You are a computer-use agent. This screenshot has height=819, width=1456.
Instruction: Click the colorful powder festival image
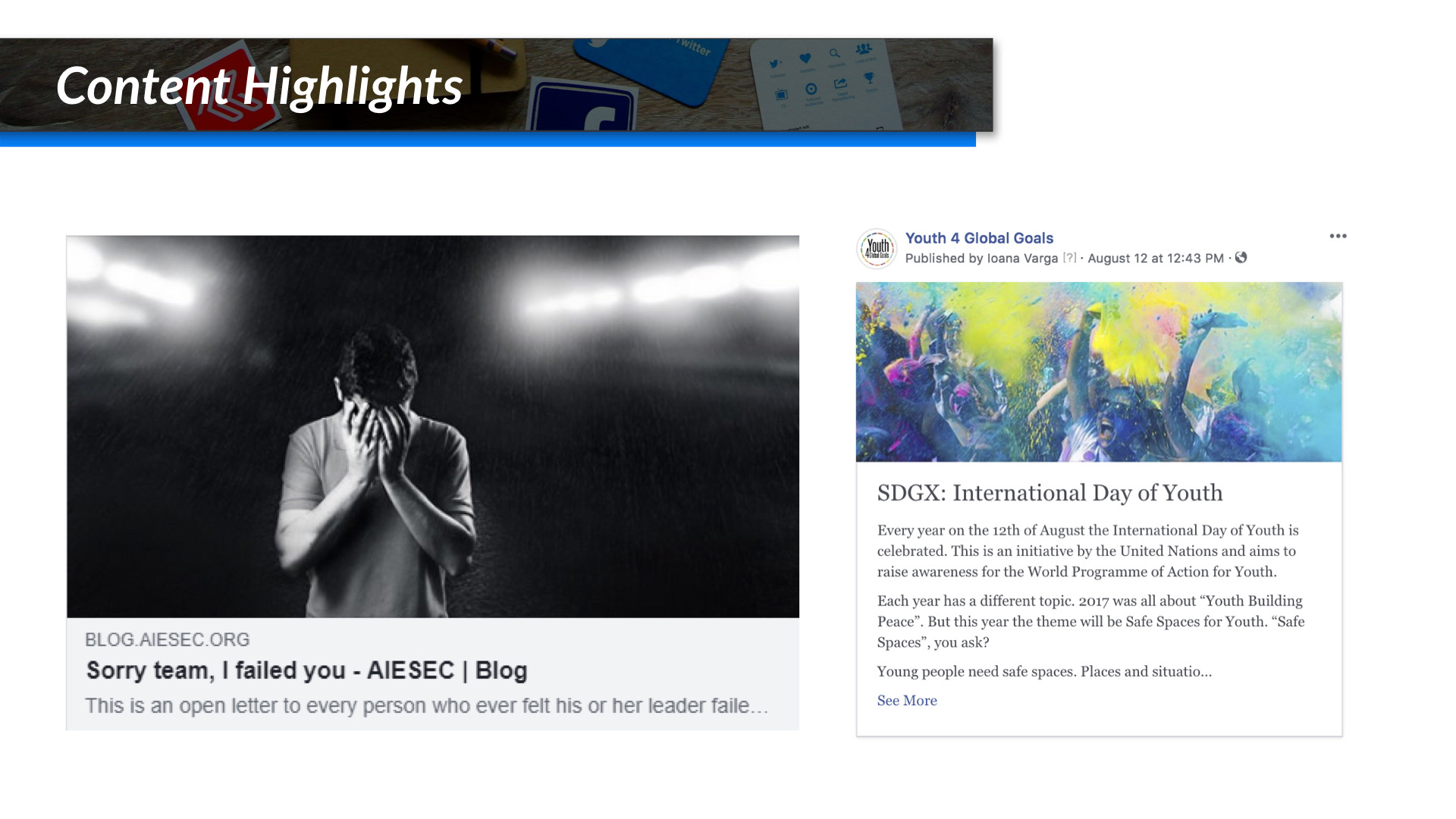click(x=1099, y=372)
